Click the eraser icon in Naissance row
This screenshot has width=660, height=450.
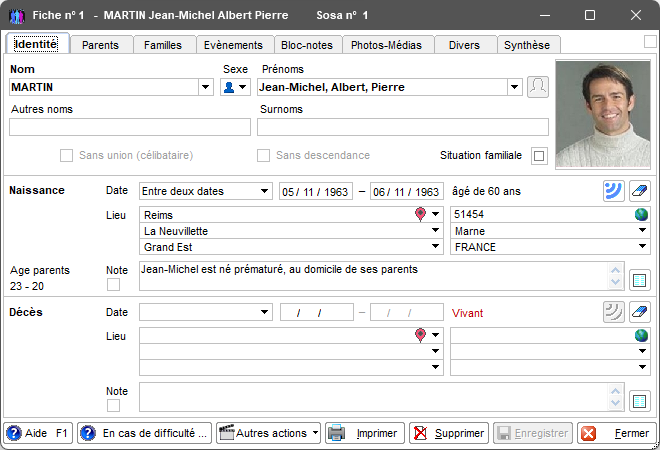pos(640,191)
